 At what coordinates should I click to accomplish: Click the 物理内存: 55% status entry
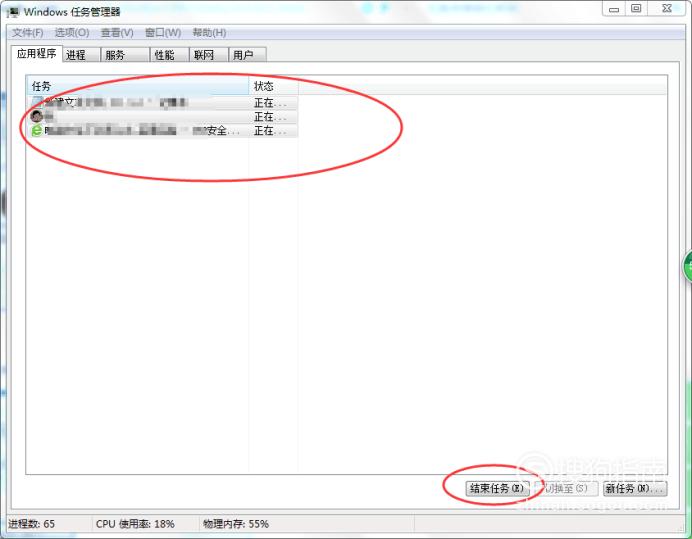(x=236, y=524)
